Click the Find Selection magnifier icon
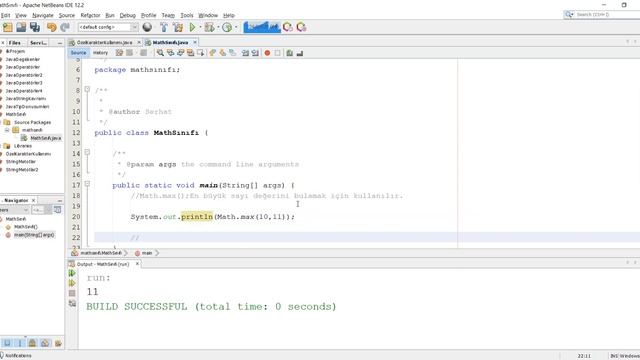Viewport: 640px width, 360px height. coord(160,53)
